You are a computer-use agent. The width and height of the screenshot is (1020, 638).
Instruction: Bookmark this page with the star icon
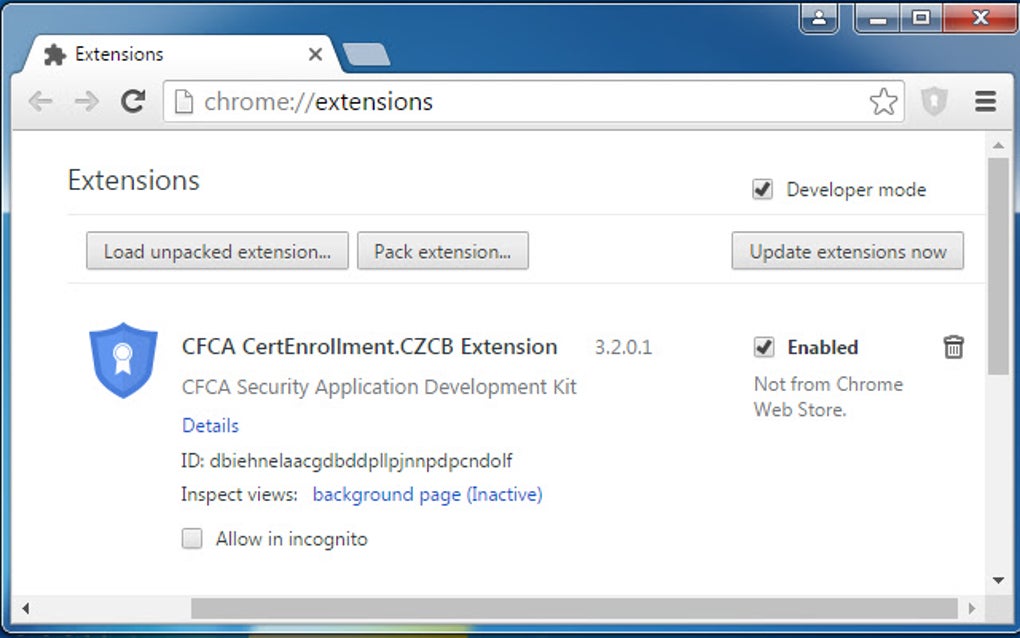coord(884,101)
